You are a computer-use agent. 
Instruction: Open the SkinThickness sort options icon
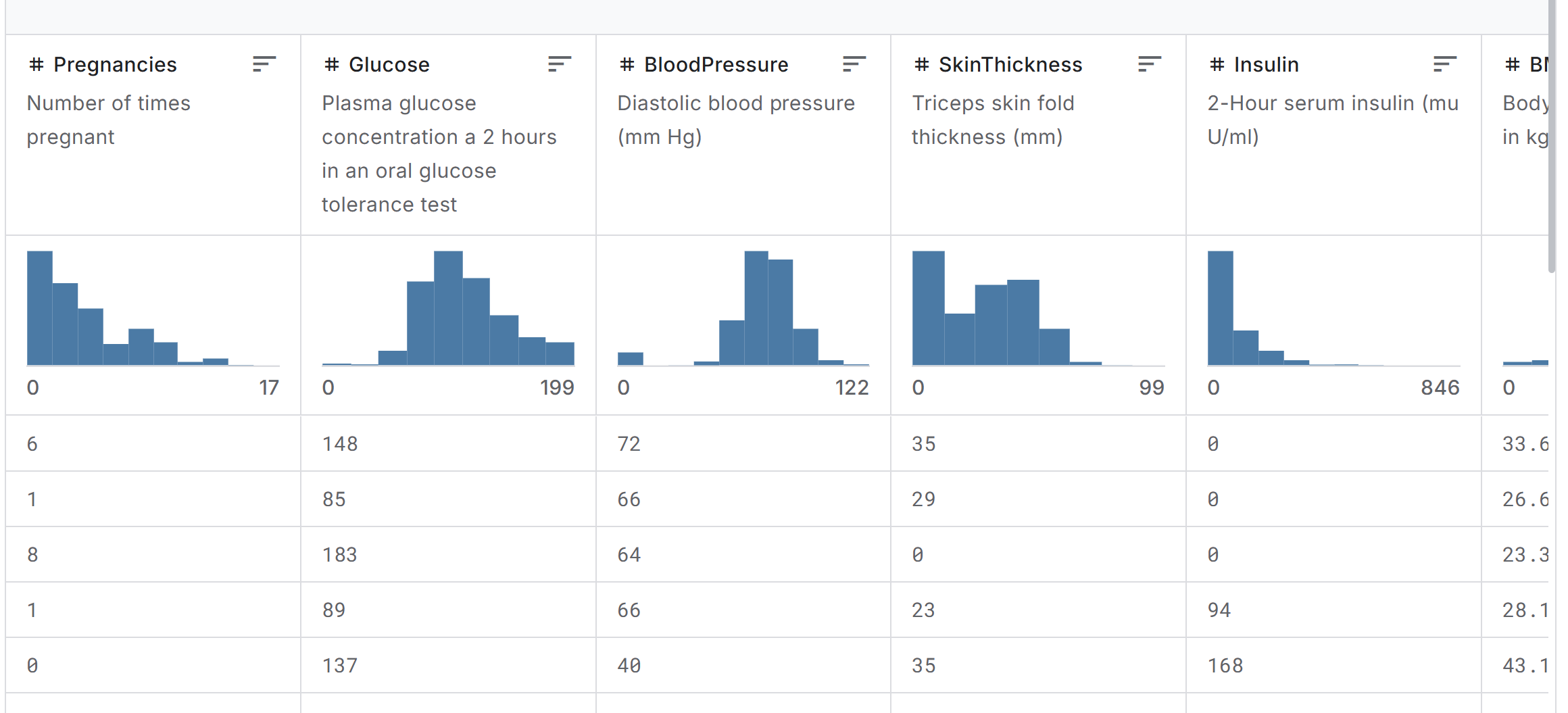[1150, 64]
